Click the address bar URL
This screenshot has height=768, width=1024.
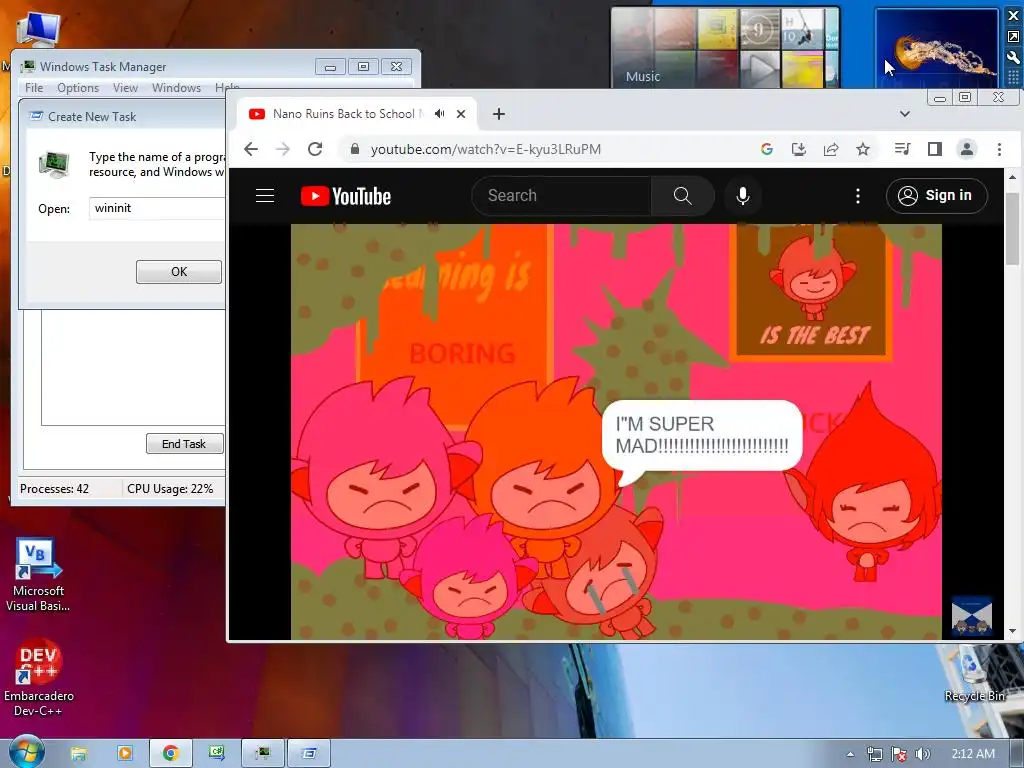tap(485, 150)
